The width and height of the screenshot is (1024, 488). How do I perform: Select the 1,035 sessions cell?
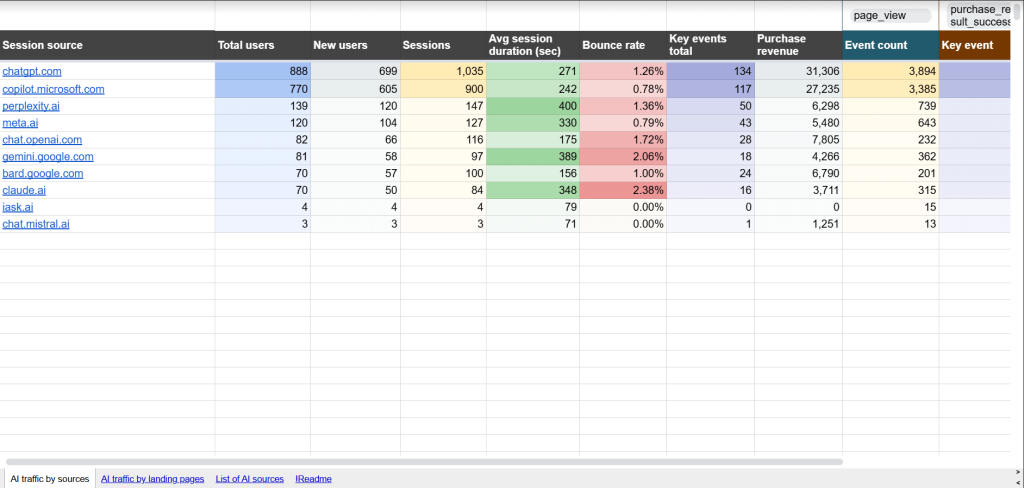[x=443, y=71]
